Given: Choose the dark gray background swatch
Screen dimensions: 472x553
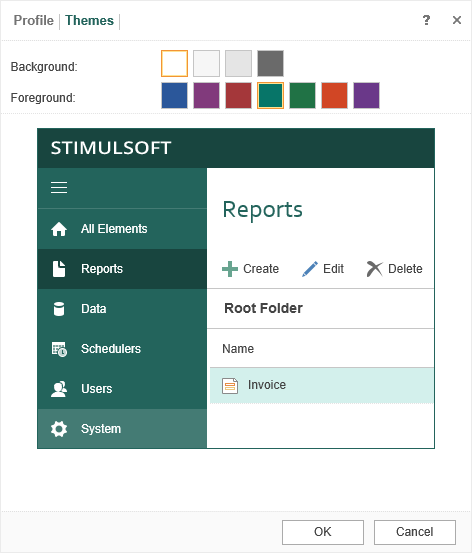Looking at the screenshot, I should [x=270, y=63].
